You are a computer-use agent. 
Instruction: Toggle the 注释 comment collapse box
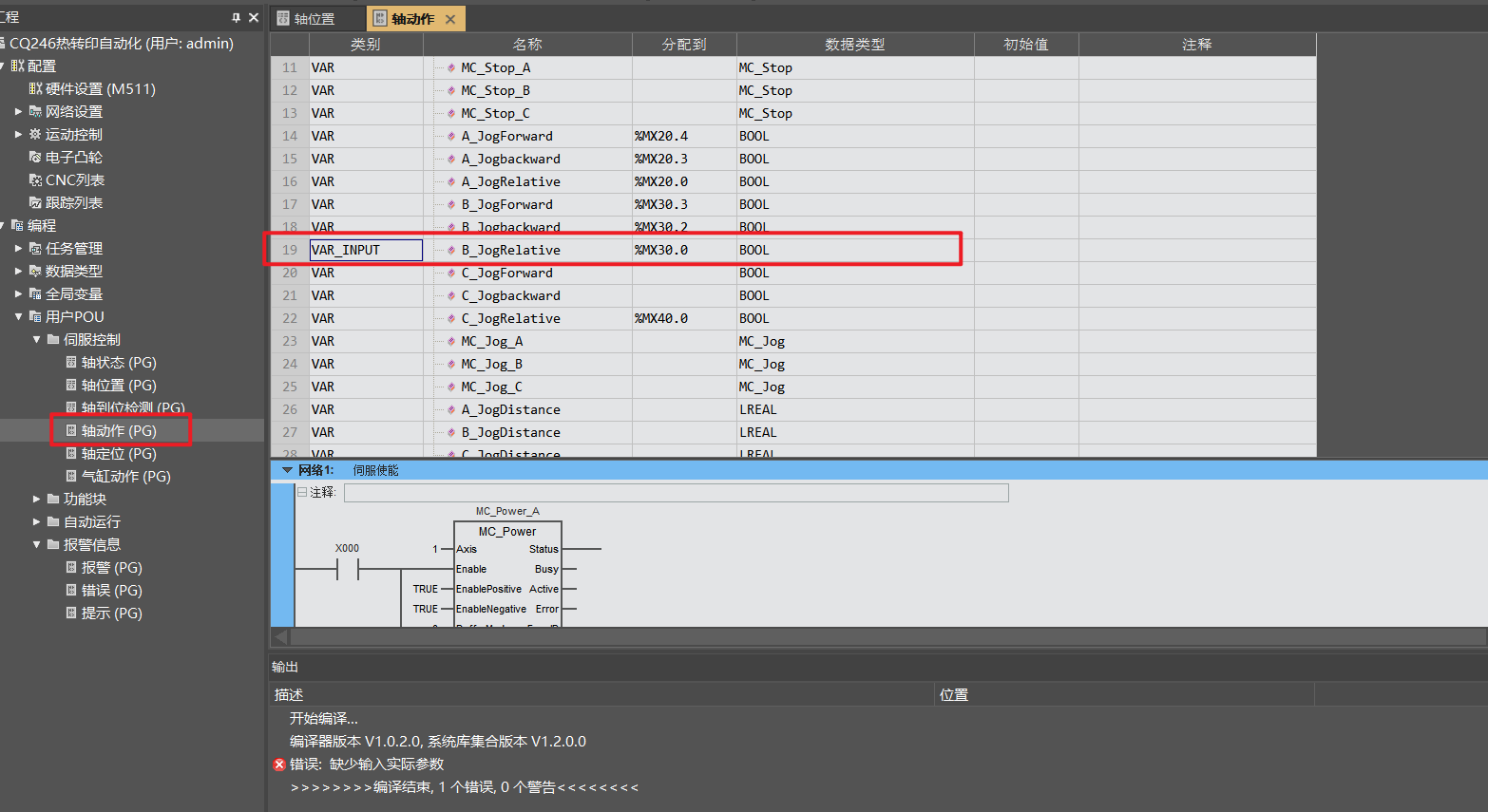click(x=302, y=492)
